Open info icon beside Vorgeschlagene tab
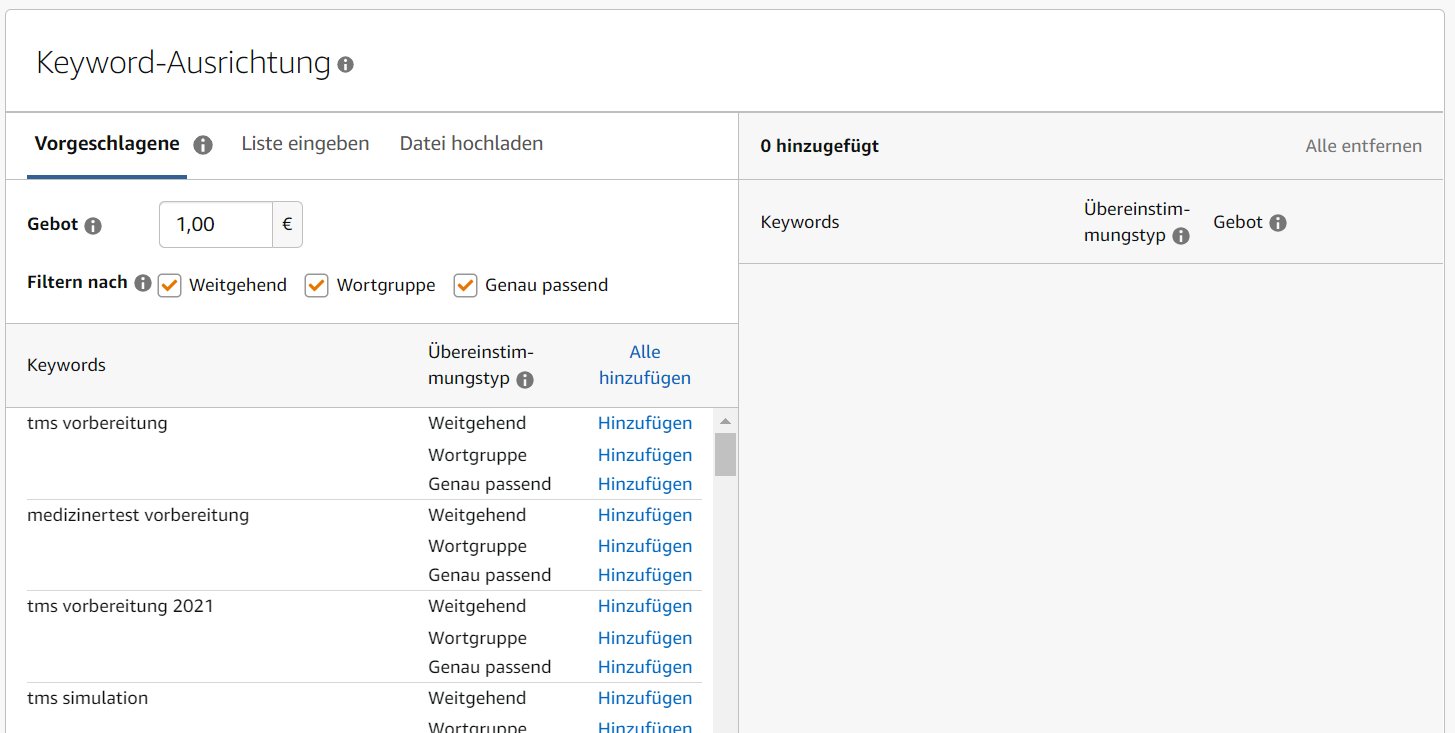Screen dimensions: 1455x733 click(x=203, y=145)
